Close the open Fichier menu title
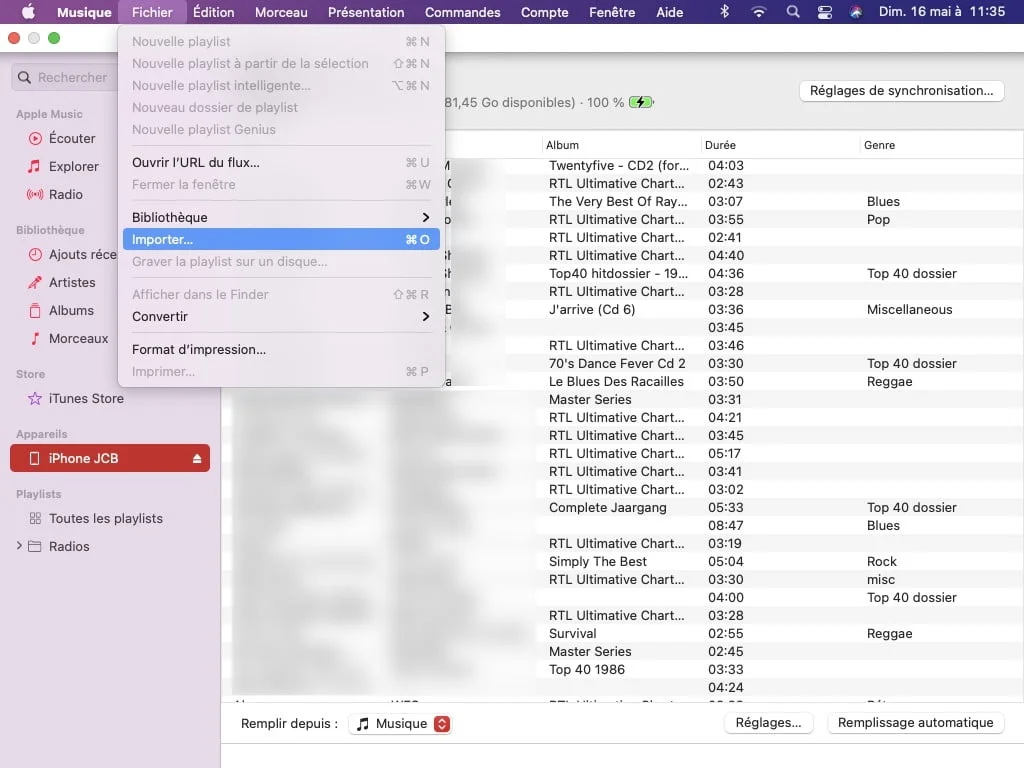 tap(152, 12)
